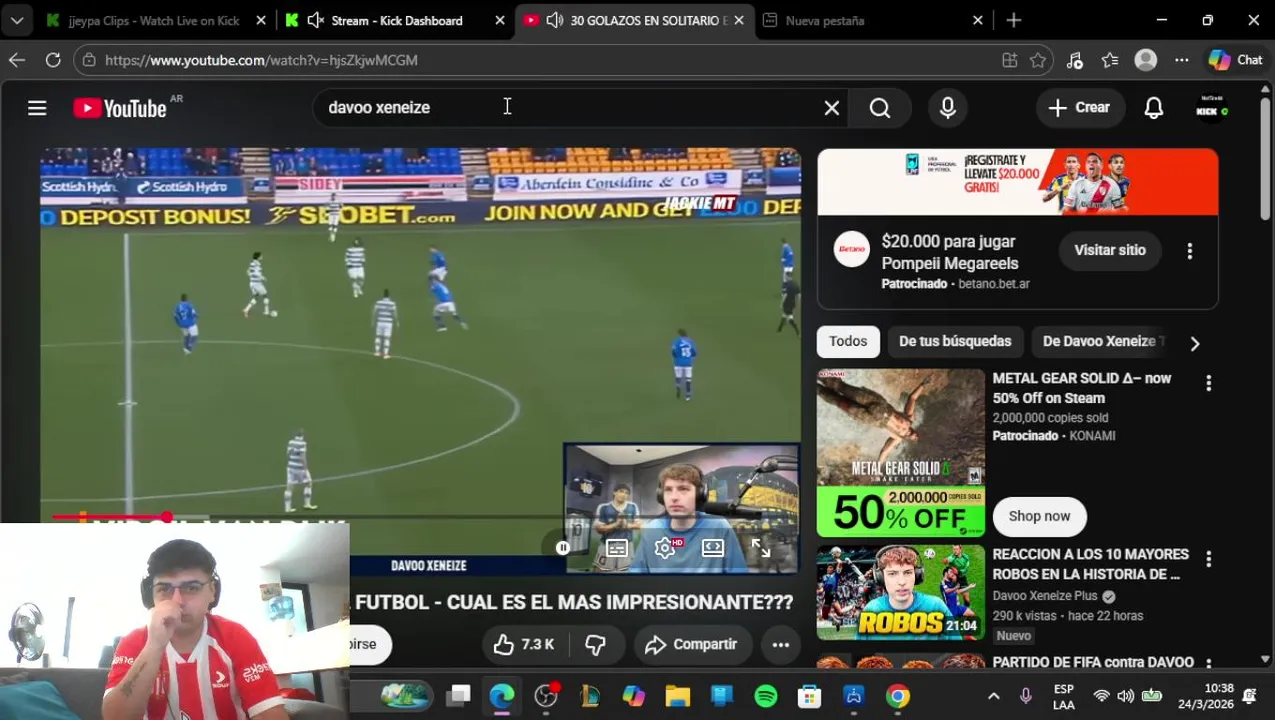The height and width of the screenshot is (720, 1275).
Task: Open the YouTube account avatar menu
Action: (x=1211, y=107)
